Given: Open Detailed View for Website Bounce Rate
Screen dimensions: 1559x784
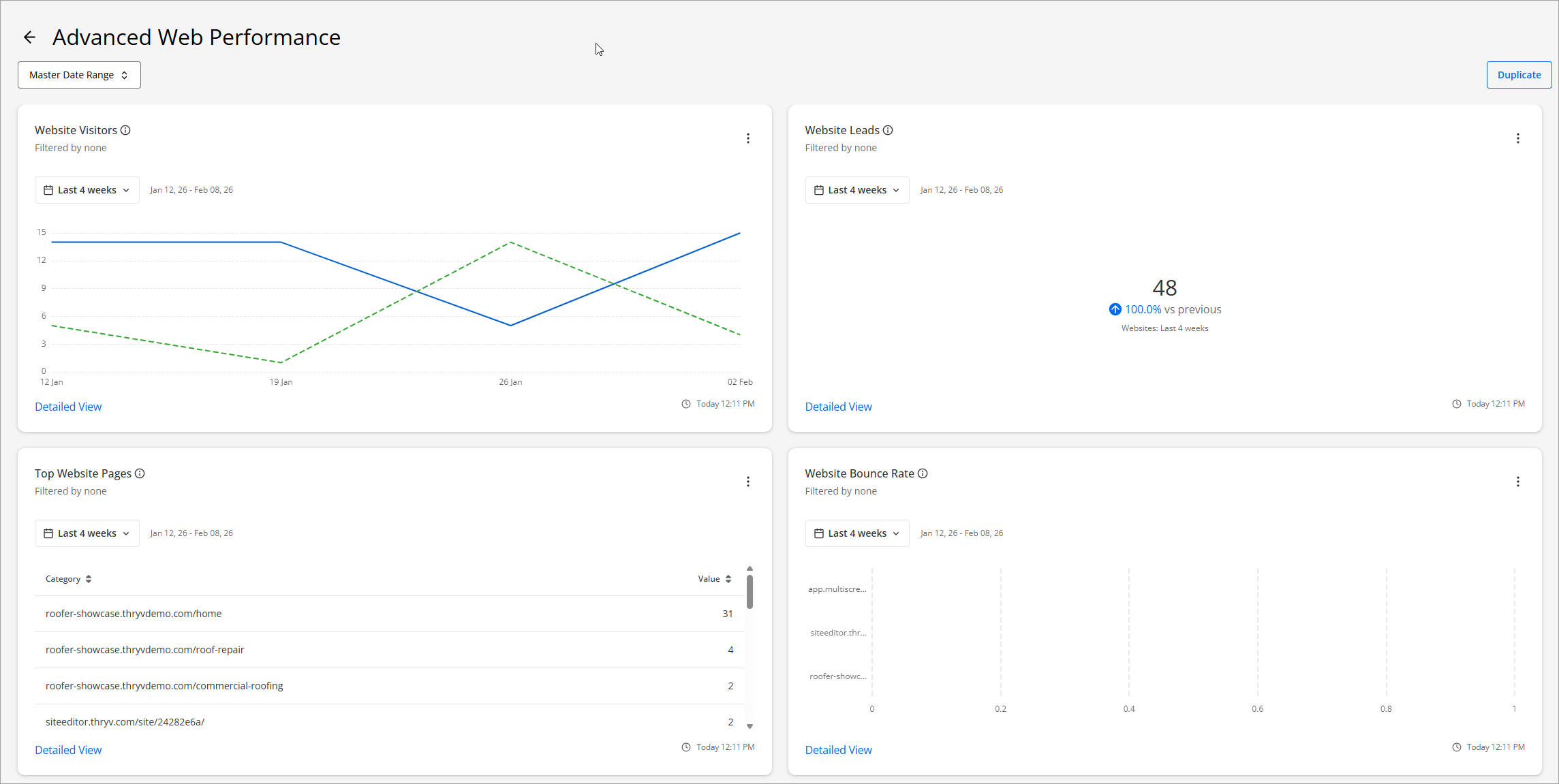Looking at the screenshot, I should tap(838, 750).
